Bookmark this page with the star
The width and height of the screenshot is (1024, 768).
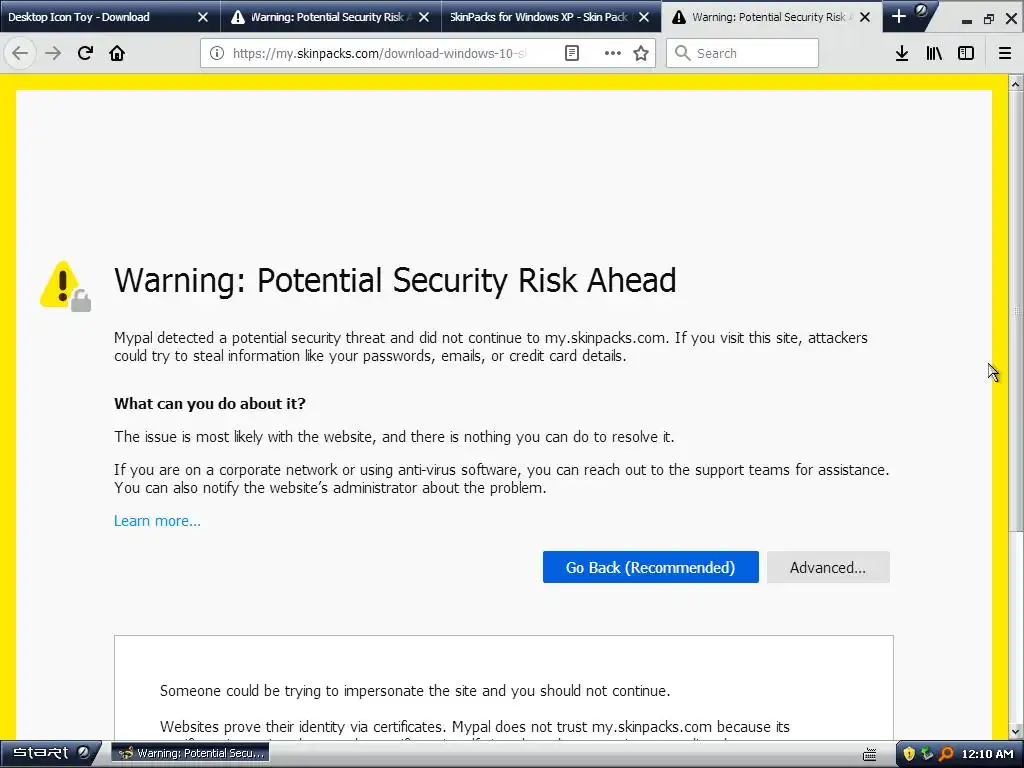coord(641,53)
